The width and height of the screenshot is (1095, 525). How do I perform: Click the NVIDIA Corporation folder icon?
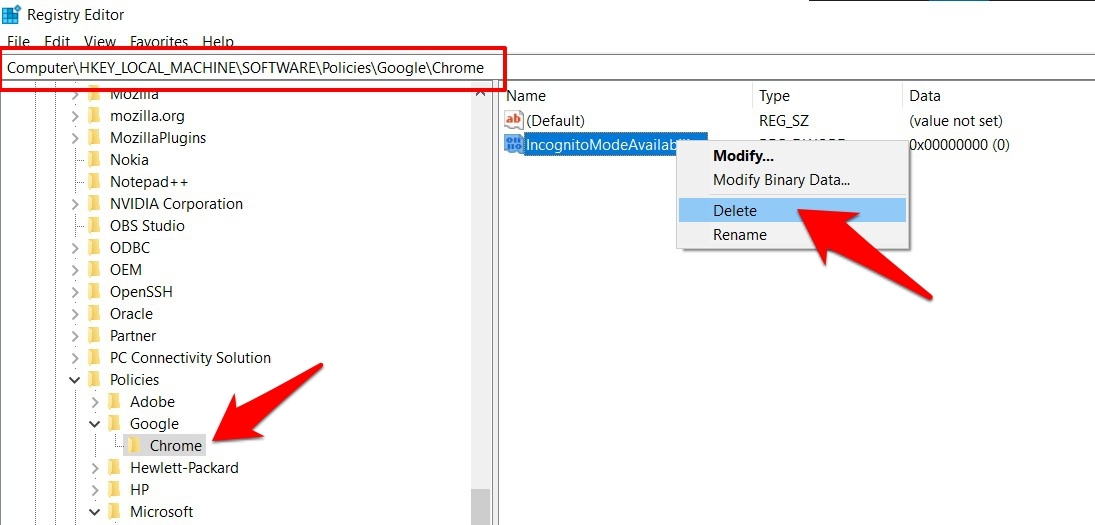point(95,204)
